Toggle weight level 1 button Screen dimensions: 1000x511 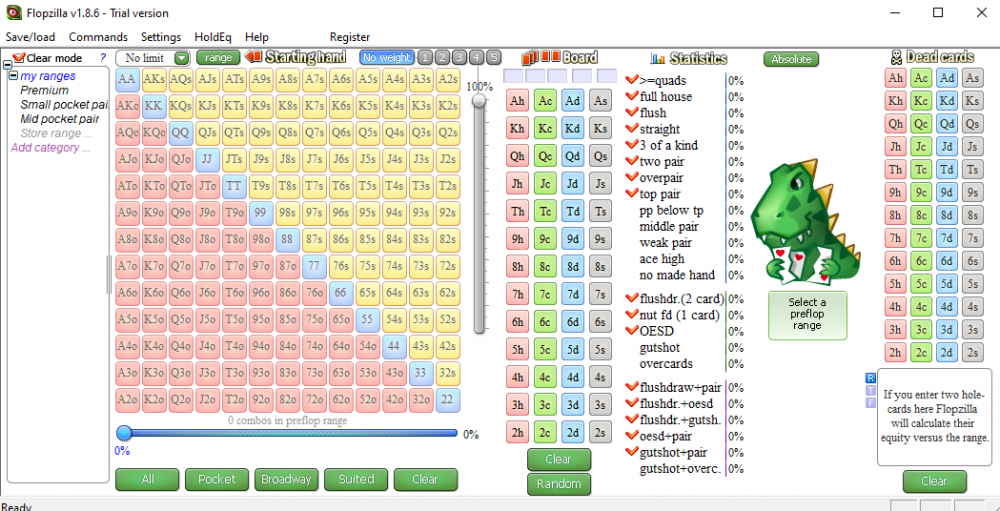(425, 57)
